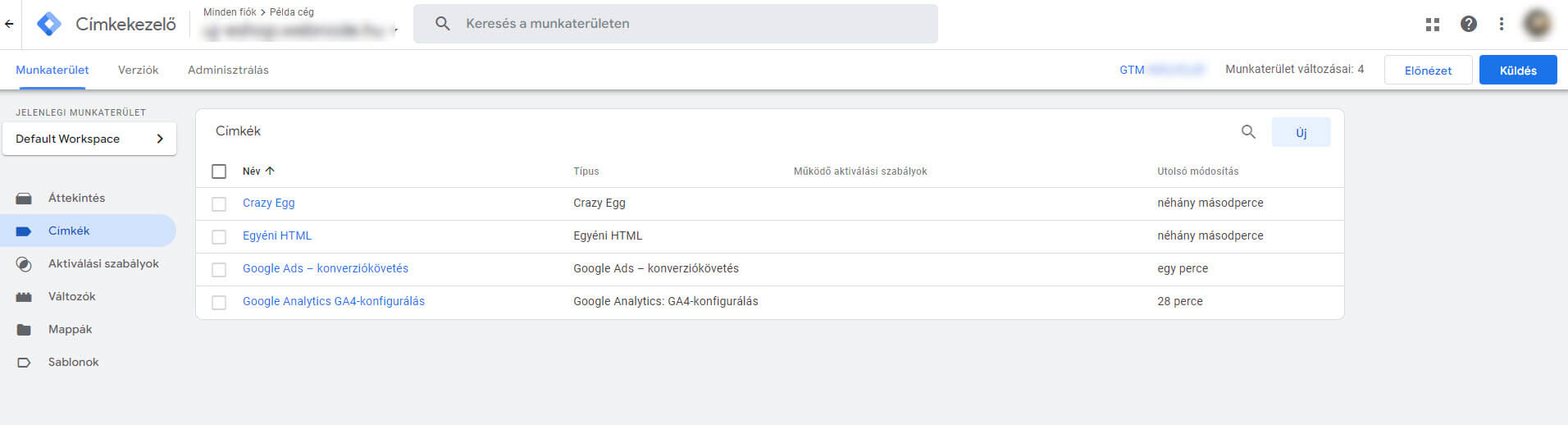Click the Tag Manager diamond logo
The width and height of the screenshot is (1568, 425).
pyautogui.click(x=49, y=24)
